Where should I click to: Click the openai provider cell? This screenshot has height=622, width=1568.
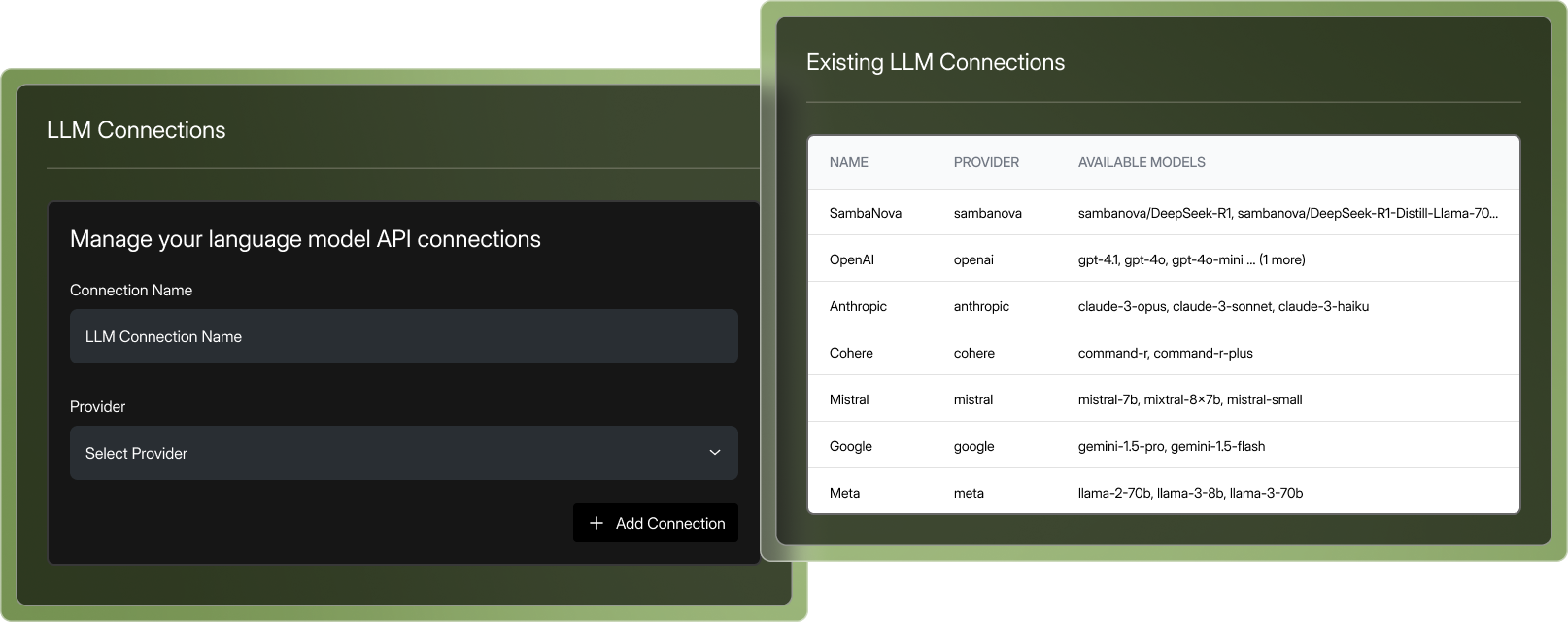973,259
